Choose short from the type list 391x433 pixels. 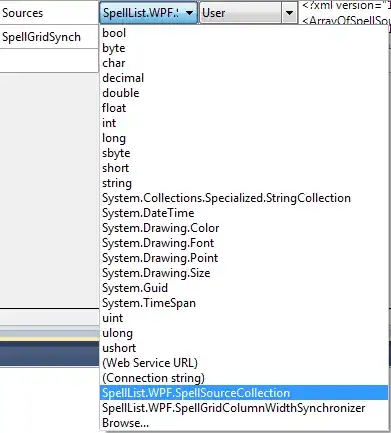(244, 168)
